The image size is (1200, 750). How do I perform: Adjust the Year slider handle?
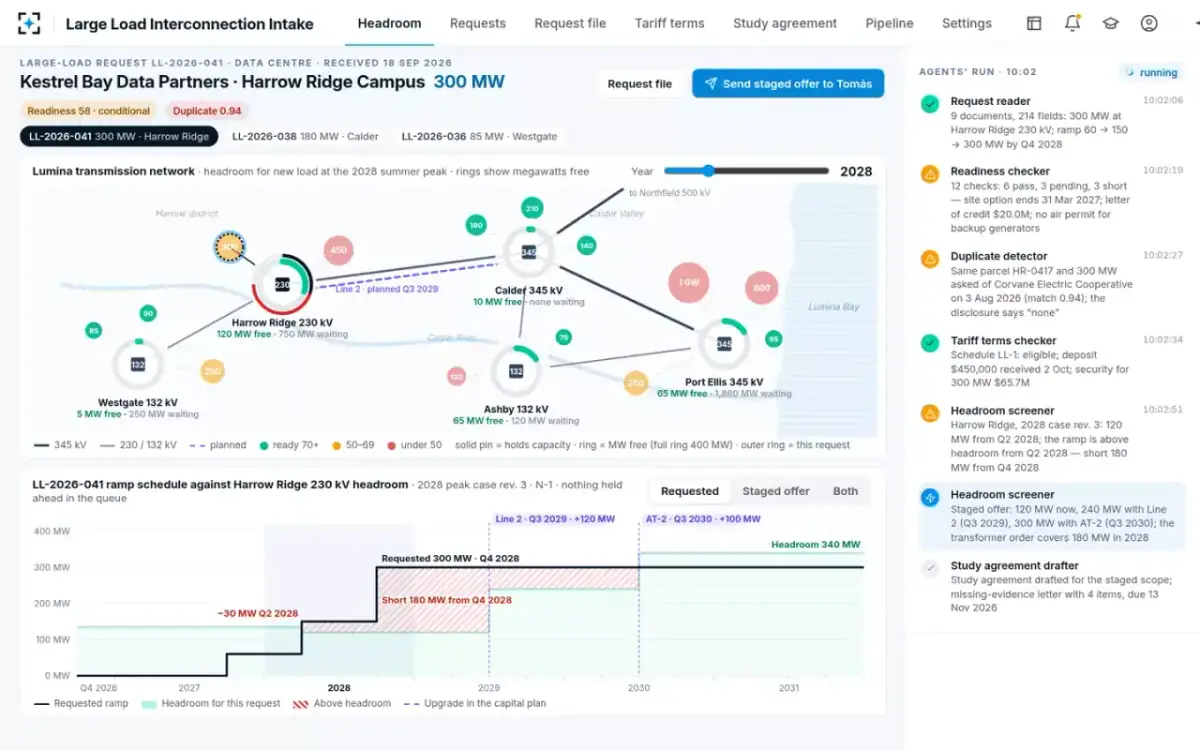coord(708,171)
